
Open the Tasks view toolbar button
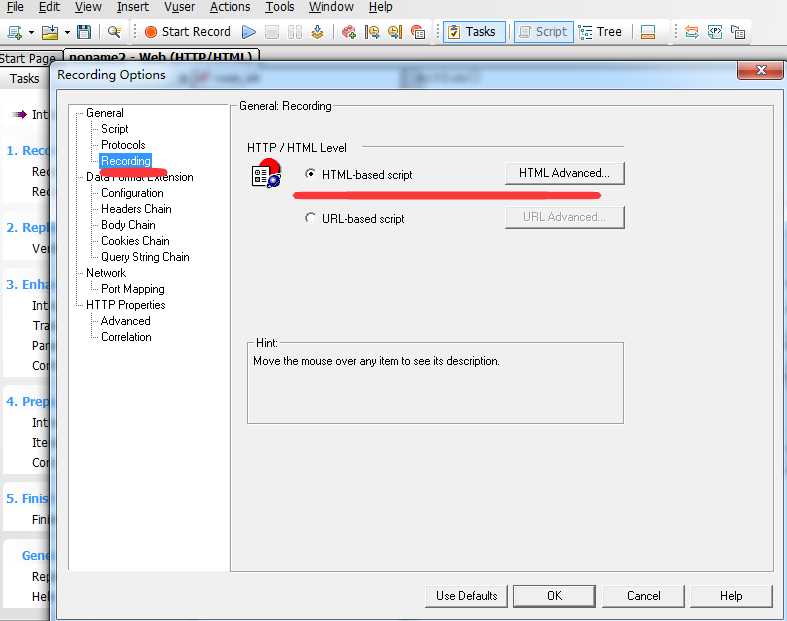click(x=474, y=32)
